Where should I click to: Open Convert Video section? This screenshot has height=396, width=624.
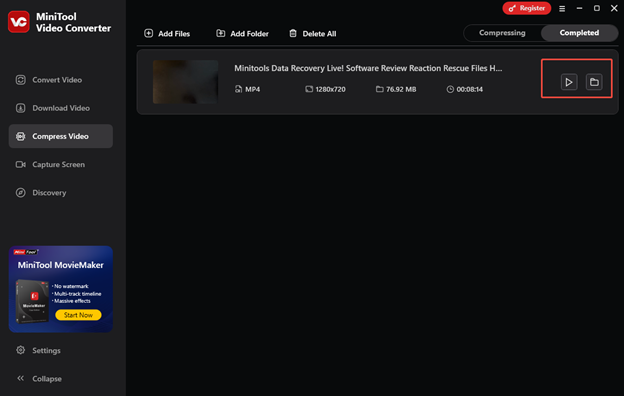[60, 80]
